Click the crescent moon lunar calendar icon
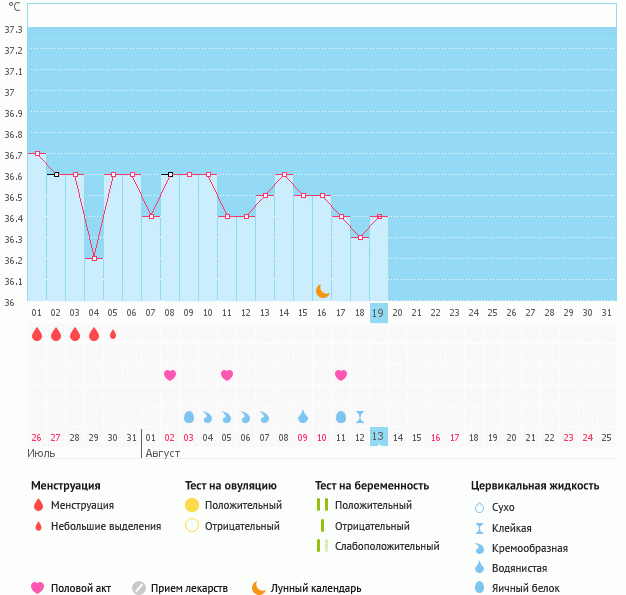This screenshot has width=626, height=595. coord(322,290)
